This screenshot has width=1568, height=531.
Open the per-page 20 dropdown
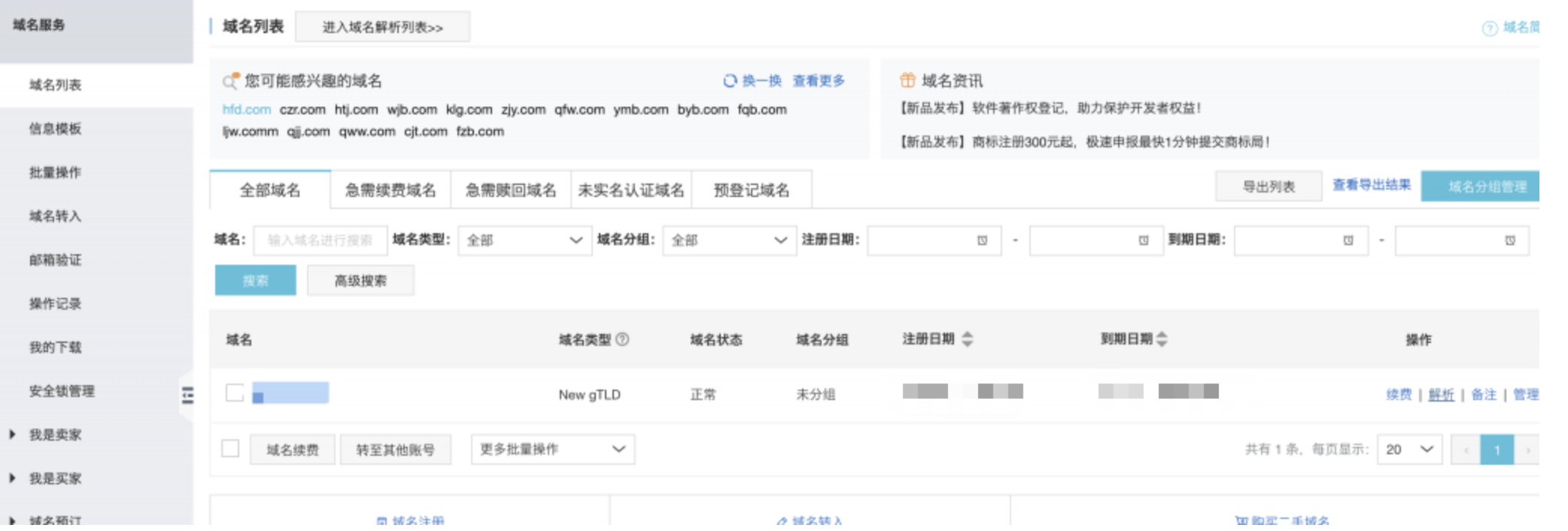(x=1409, y=449)
